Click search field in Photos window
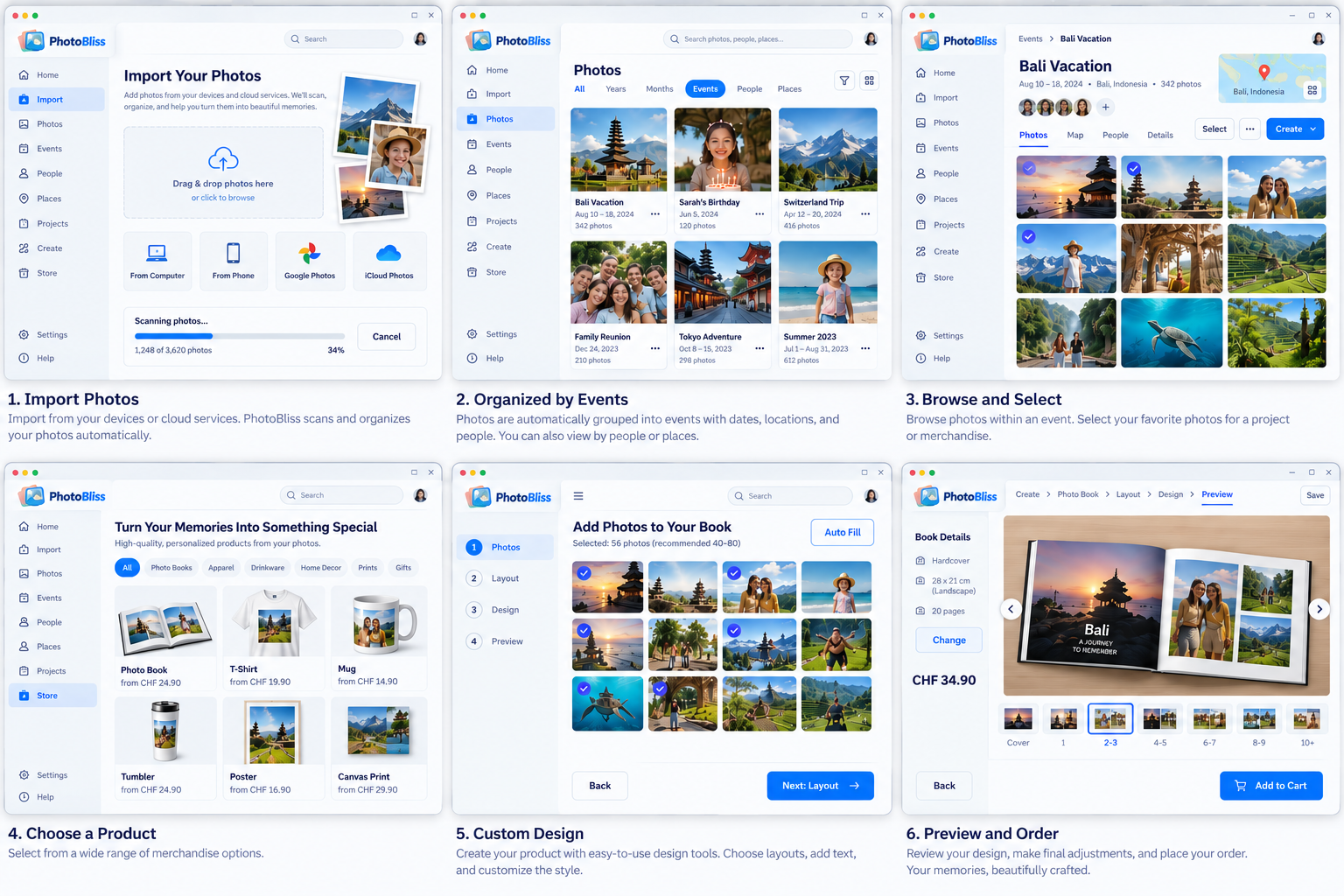Viewport: 1344px width, 896px height. 758,39
